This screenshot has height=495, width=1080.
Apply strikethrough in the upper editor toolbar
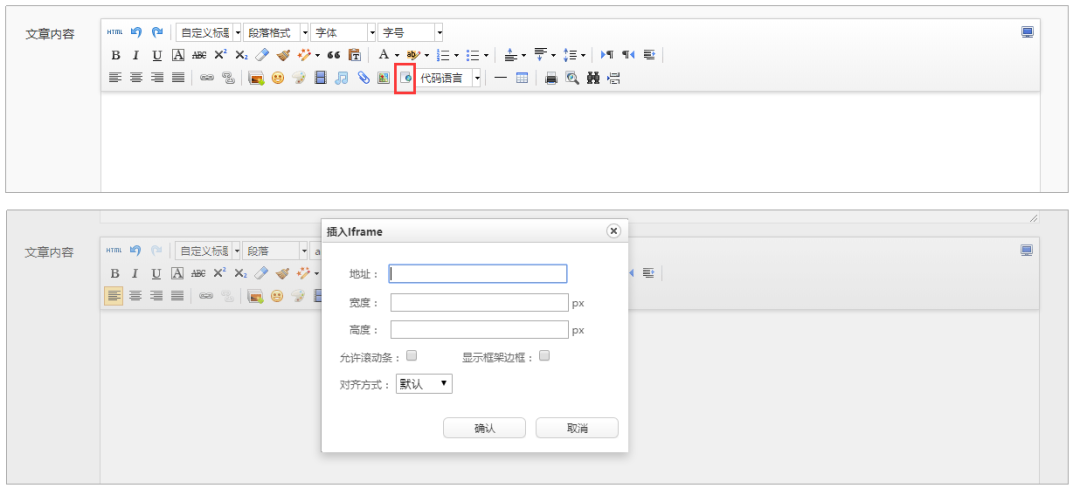(199, 55)
